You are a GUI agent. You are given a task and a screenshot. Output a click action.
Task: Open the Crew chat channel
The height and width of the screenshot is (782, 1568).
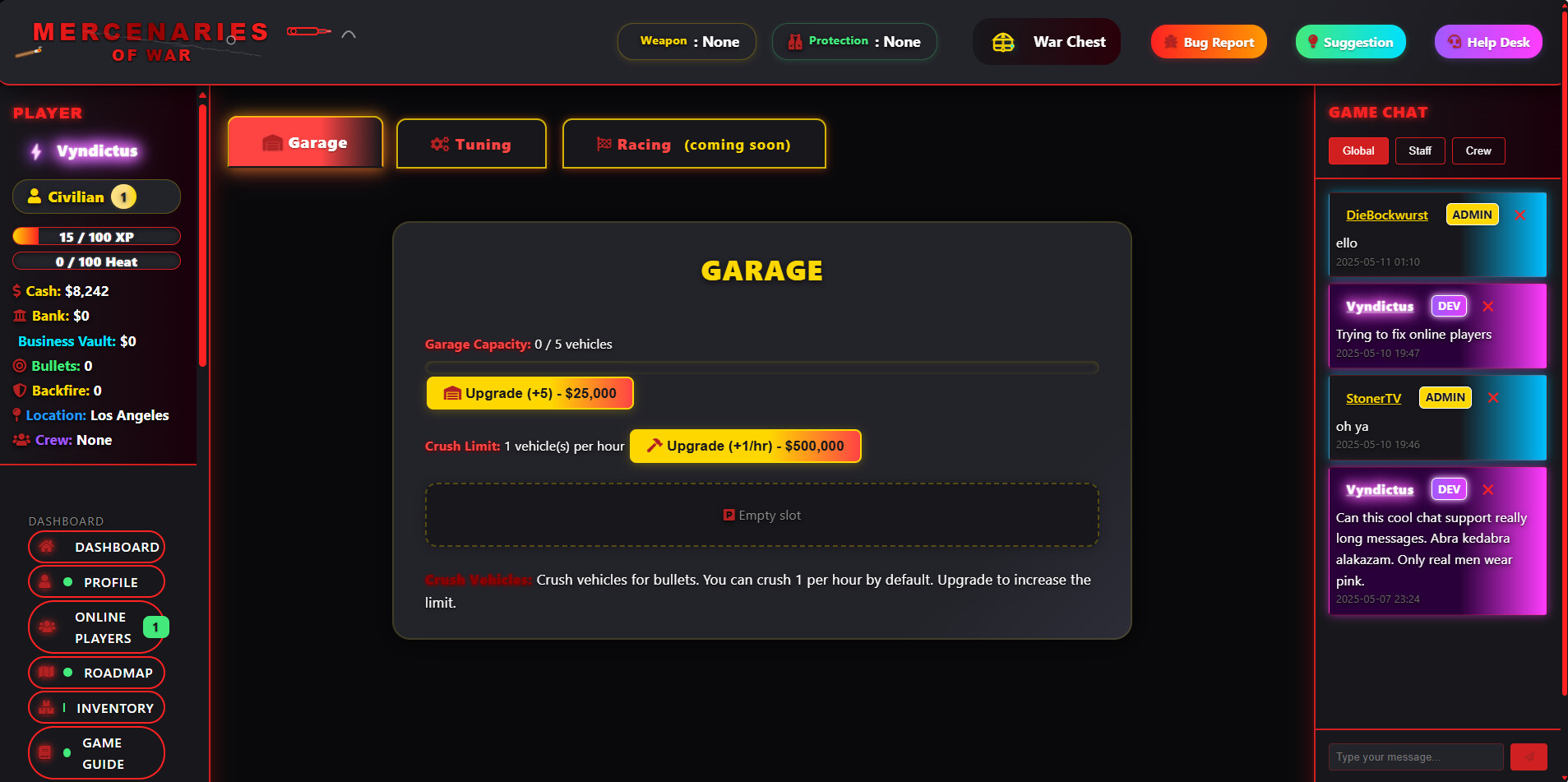(1478, 150)
